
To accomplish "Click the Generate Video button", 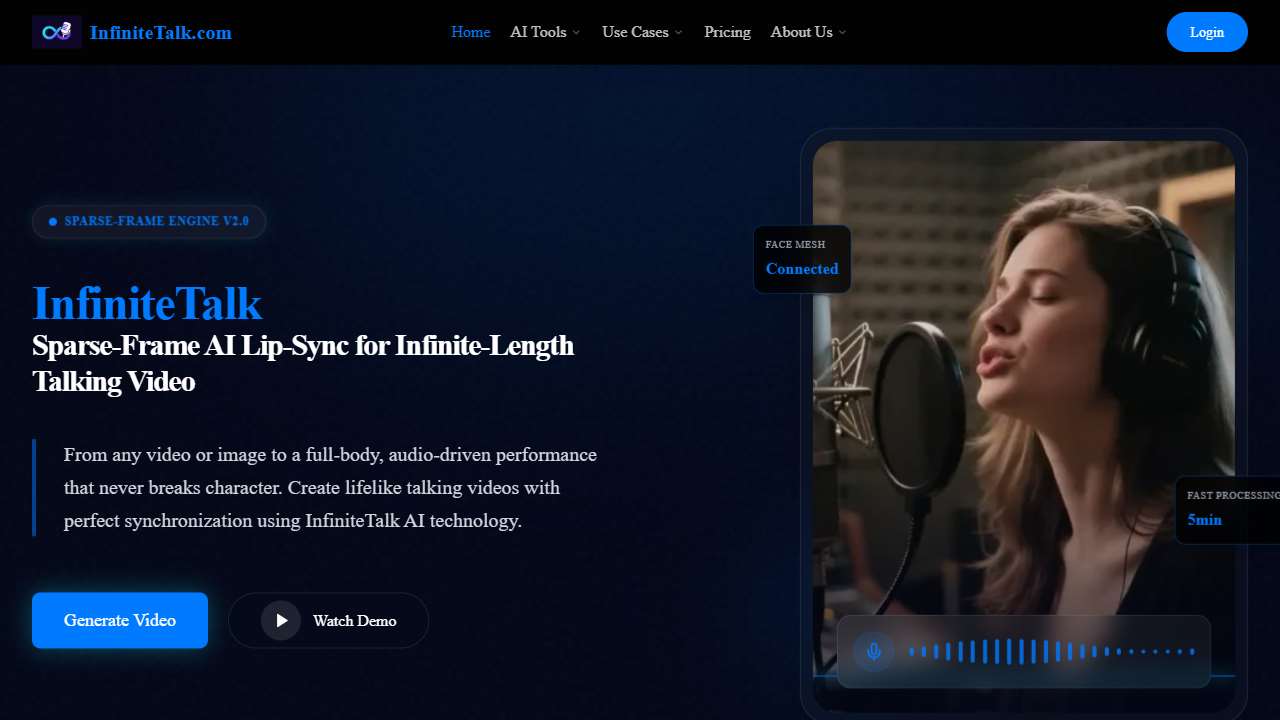I will pos(119,620).
